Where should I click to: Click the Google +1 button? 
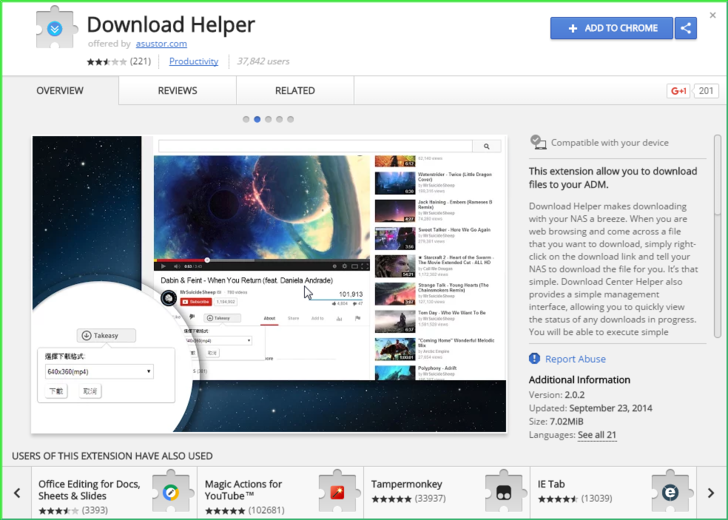tap(679, 91)
